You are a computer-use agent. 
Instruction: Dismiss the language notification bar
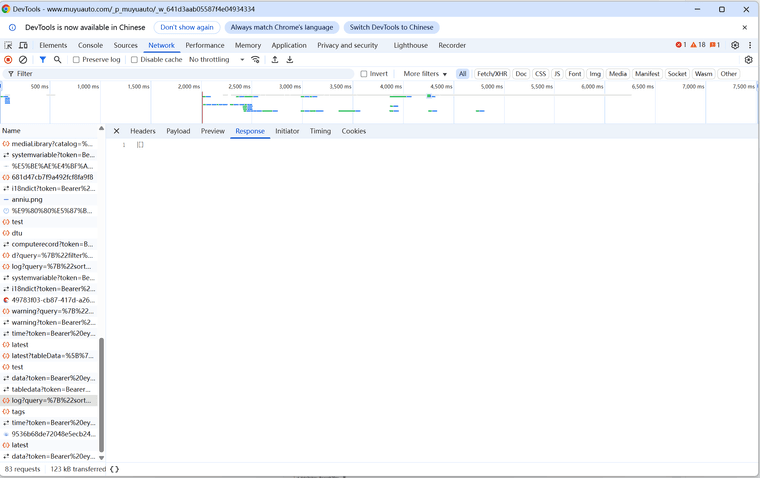pyautogui.click(x=744, y=28)
